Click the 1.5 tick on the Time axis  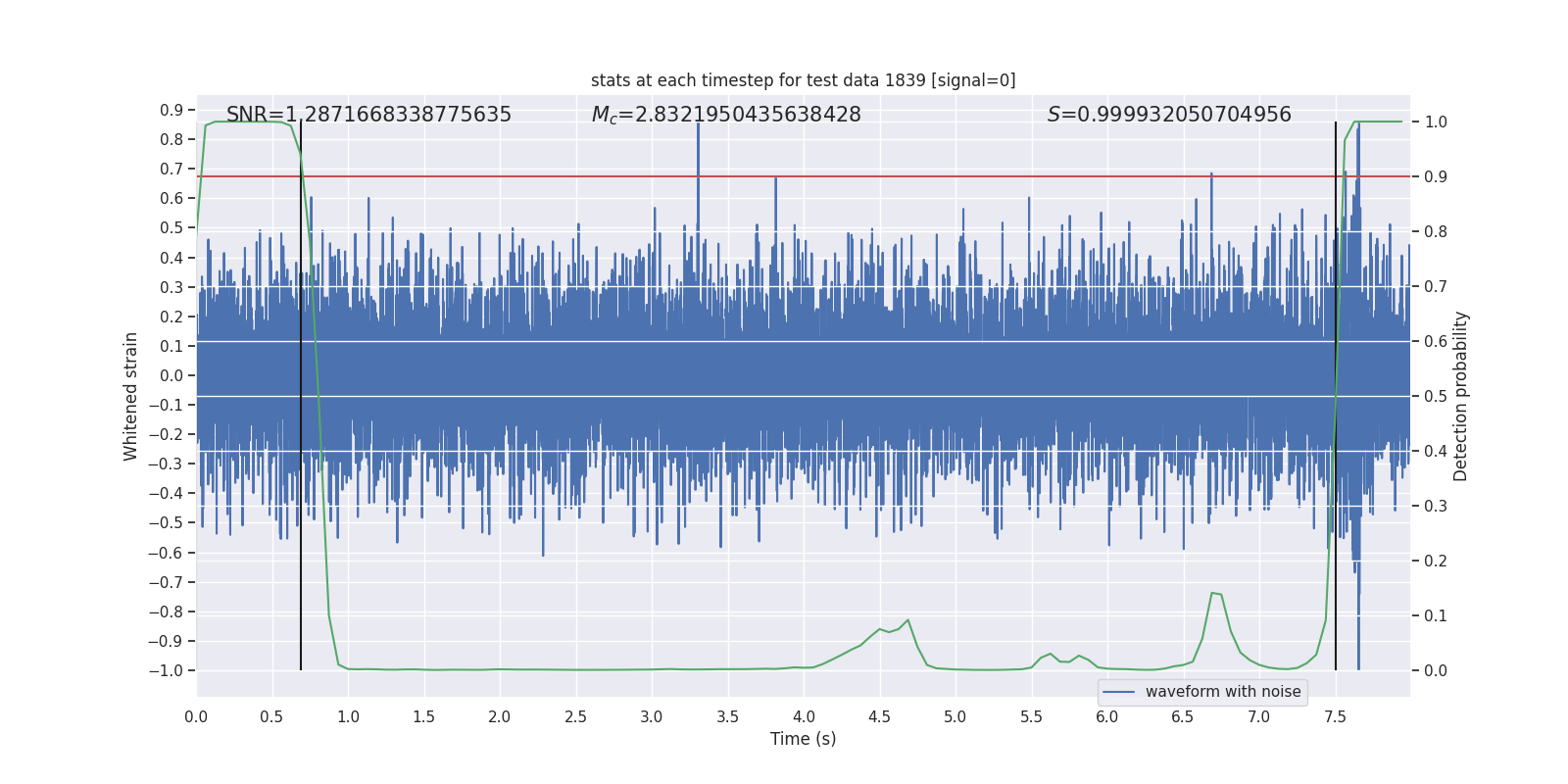click(423, 716)
